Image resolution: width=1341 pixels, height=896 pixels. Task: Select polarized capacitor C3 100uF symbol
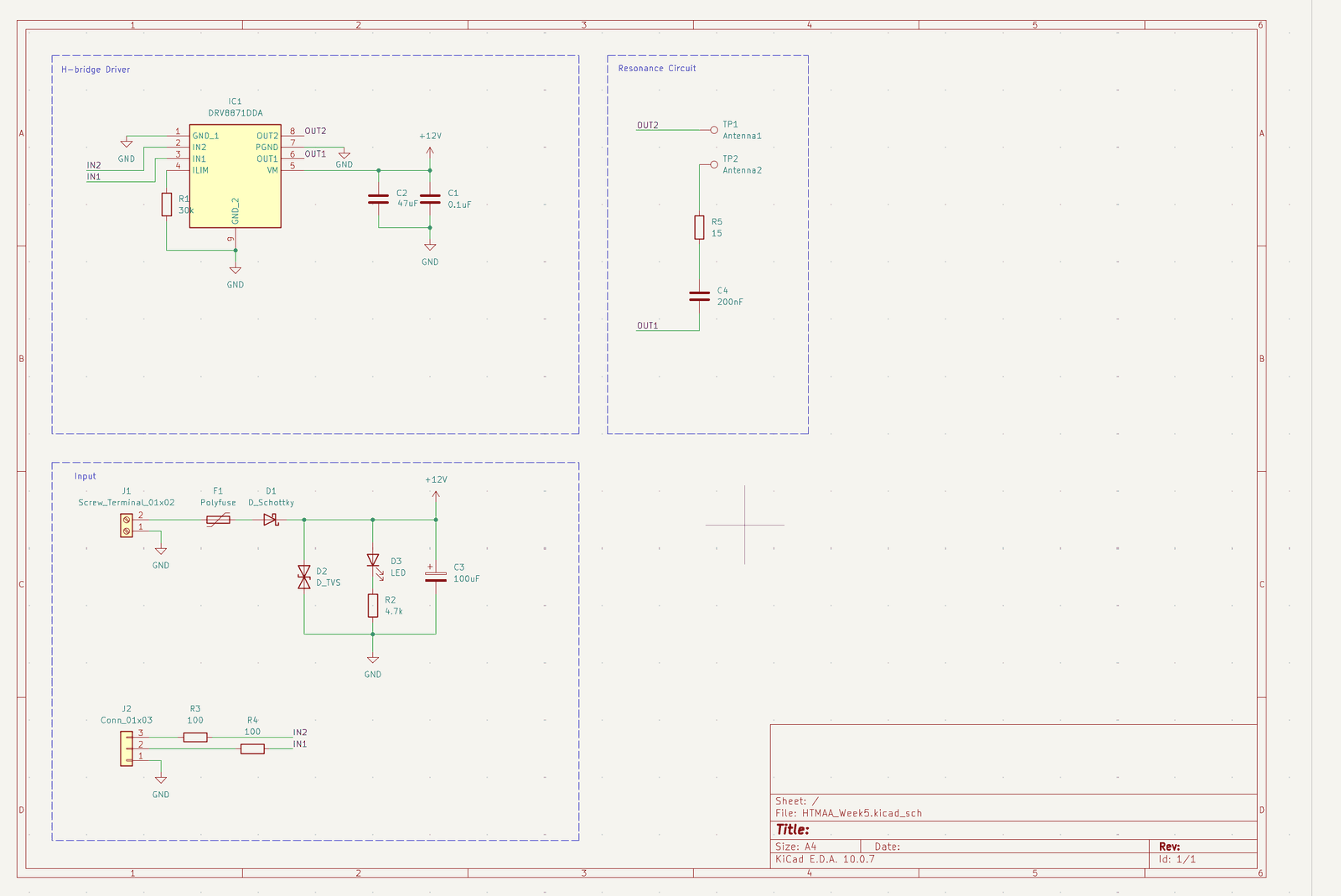pos(436,573)
